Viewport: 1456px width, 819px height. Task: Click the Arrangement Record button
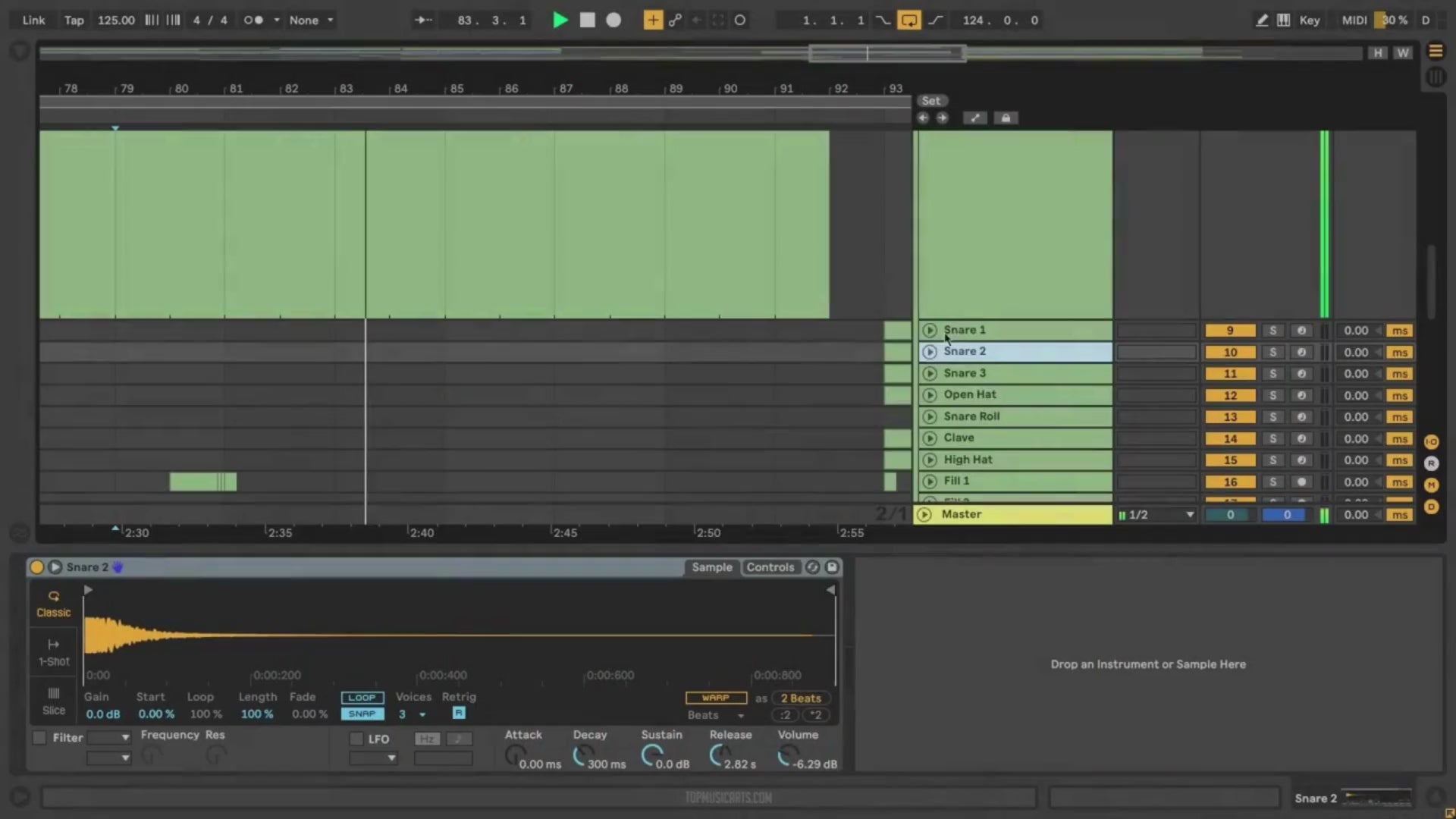[x=613, y=20]
